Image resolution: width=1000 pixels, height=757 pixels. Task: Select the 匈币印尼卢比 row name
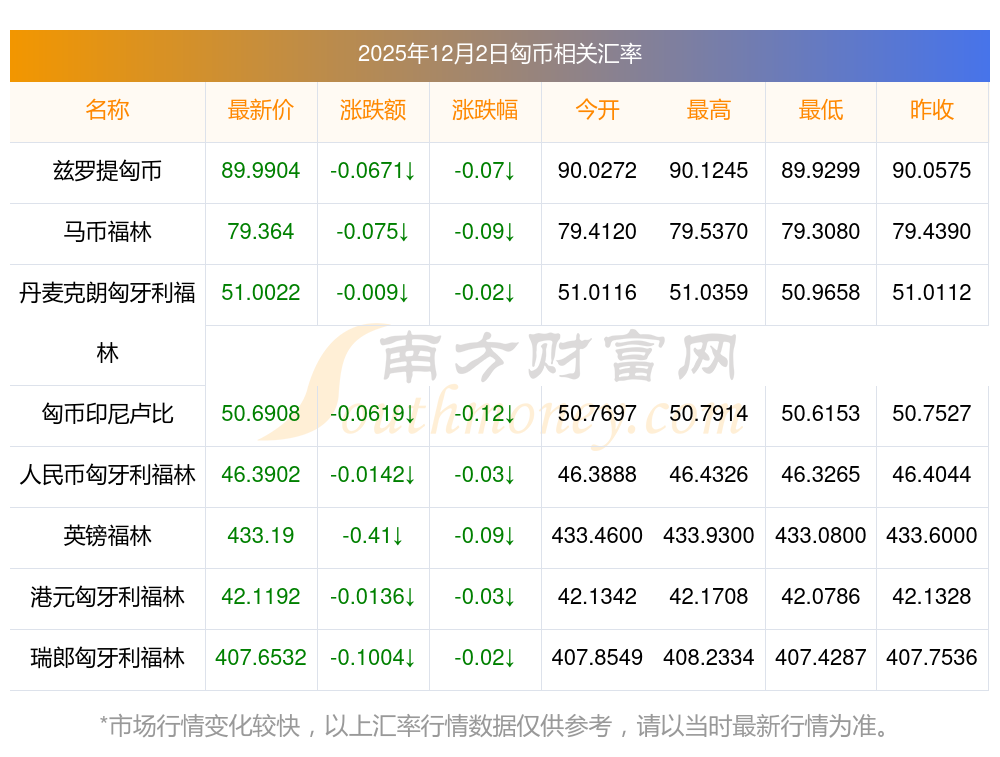(108, 414)
